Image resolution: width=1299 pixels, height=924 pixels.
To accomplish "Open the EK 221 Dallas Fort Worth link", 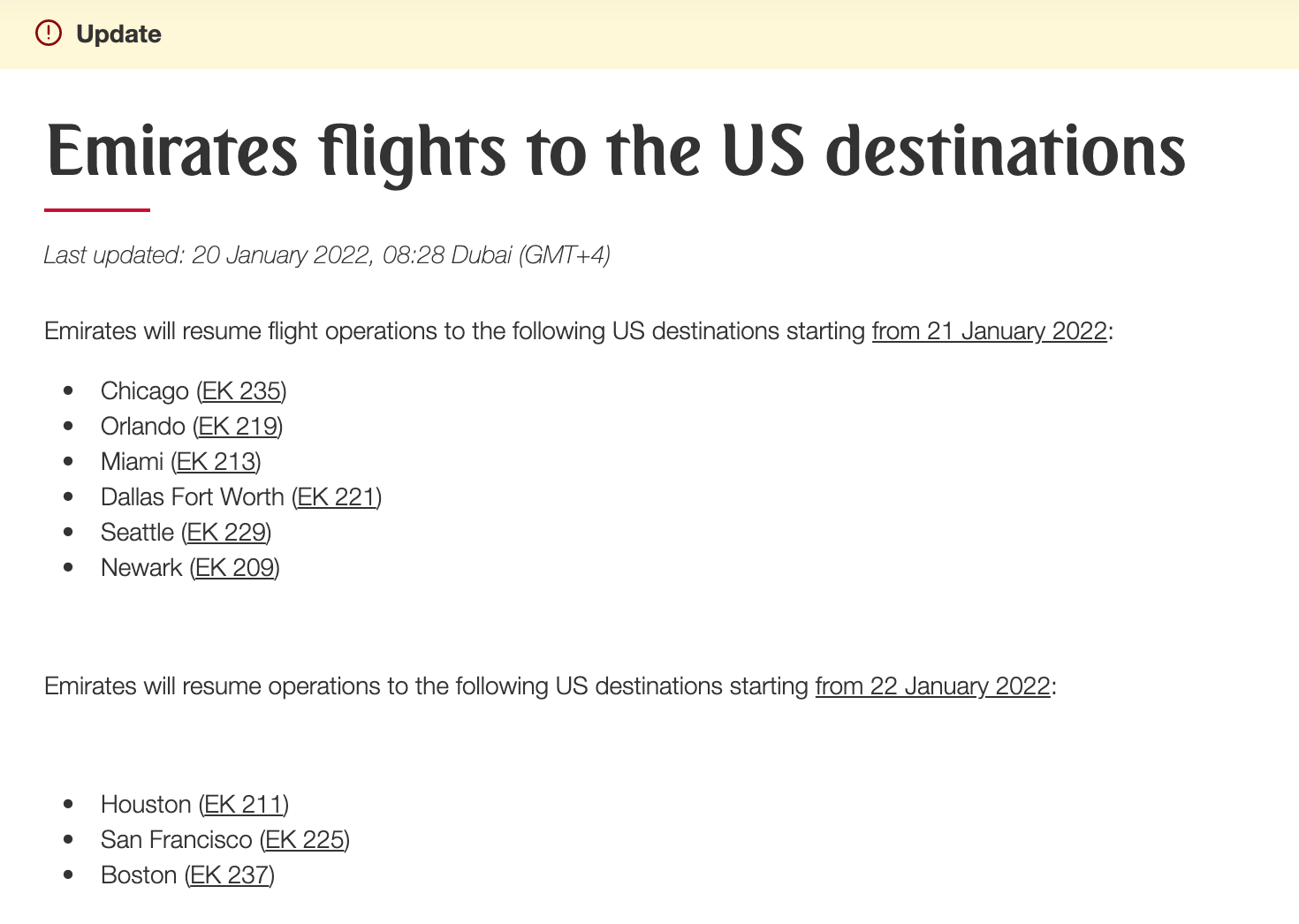I will (337, 497).
